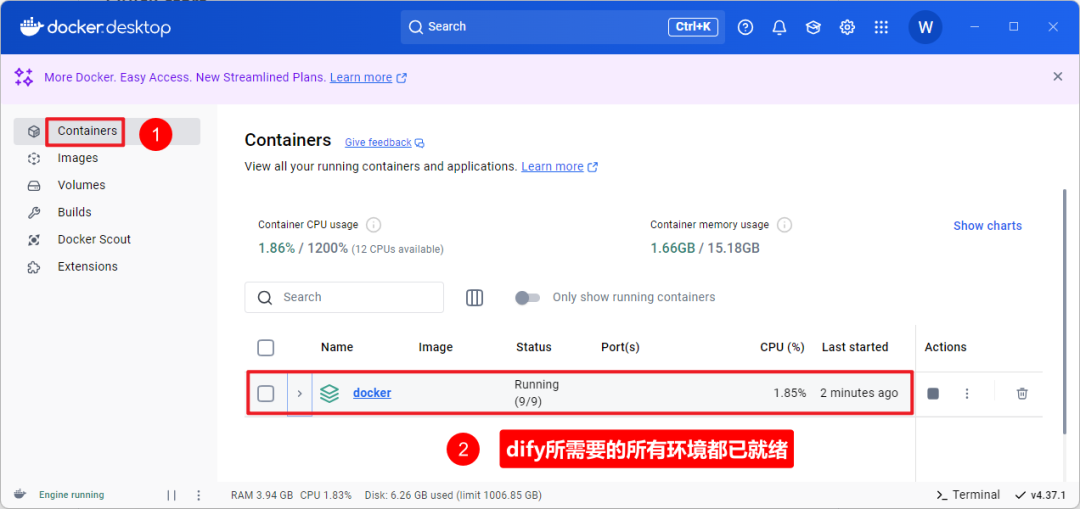Open engine options three-dot menu in status bar

(199, 495)
